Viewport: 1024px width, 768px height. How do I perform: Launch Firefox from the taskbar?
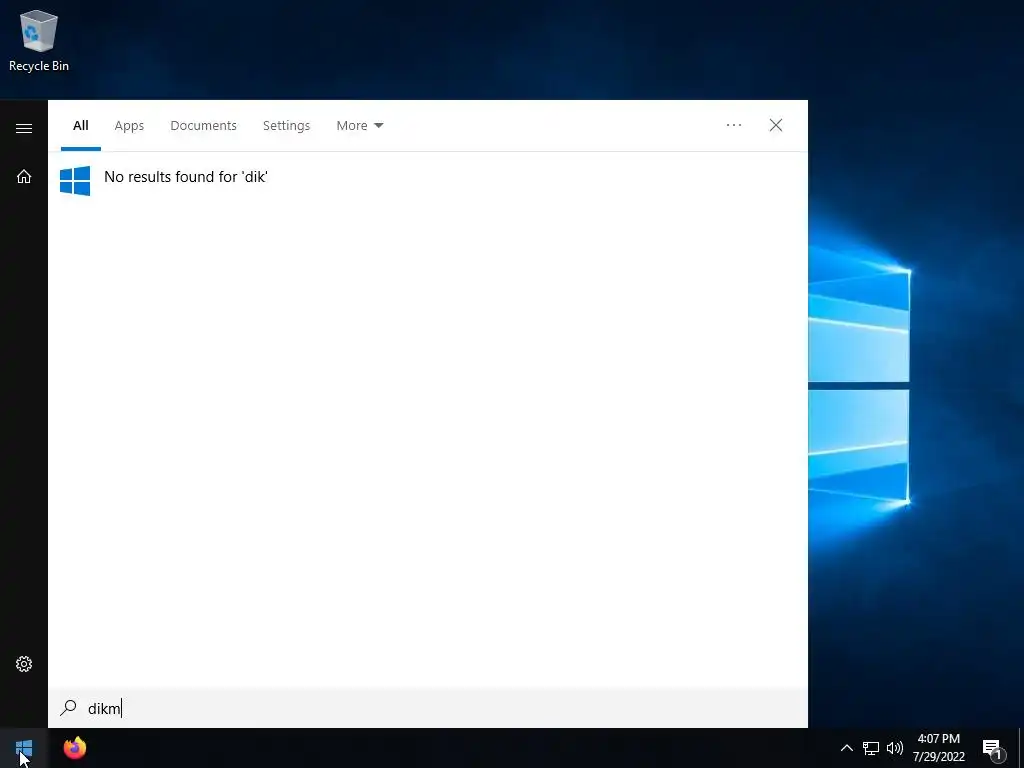coord(75,748)
